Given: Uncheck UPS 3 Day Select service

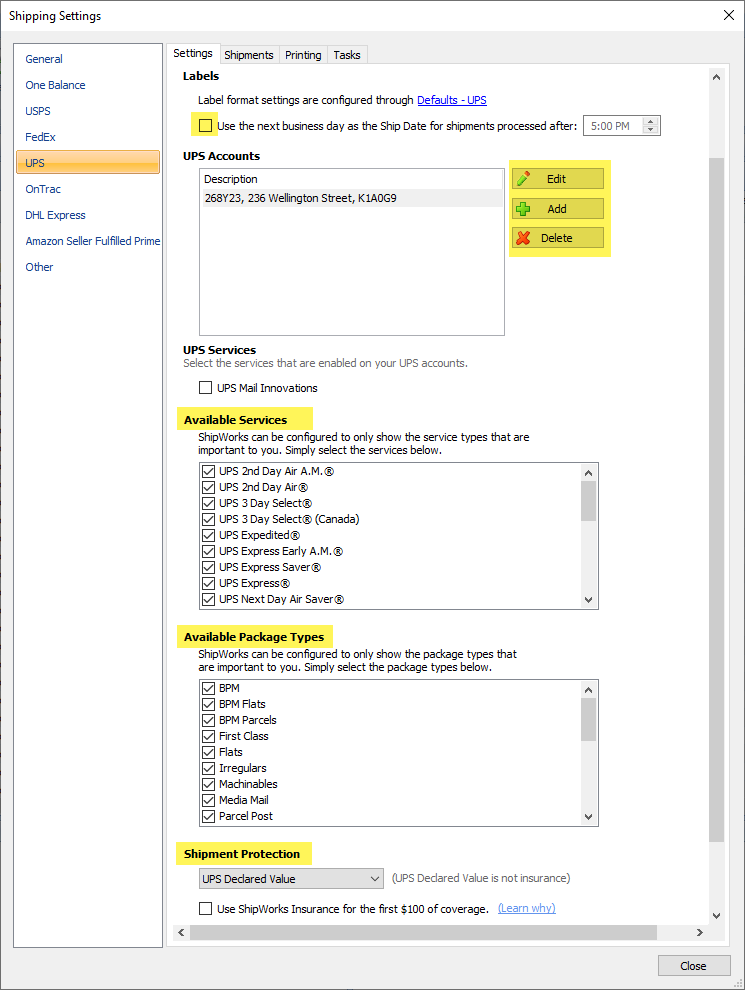Looking at the screenshot, I should 208,503.
